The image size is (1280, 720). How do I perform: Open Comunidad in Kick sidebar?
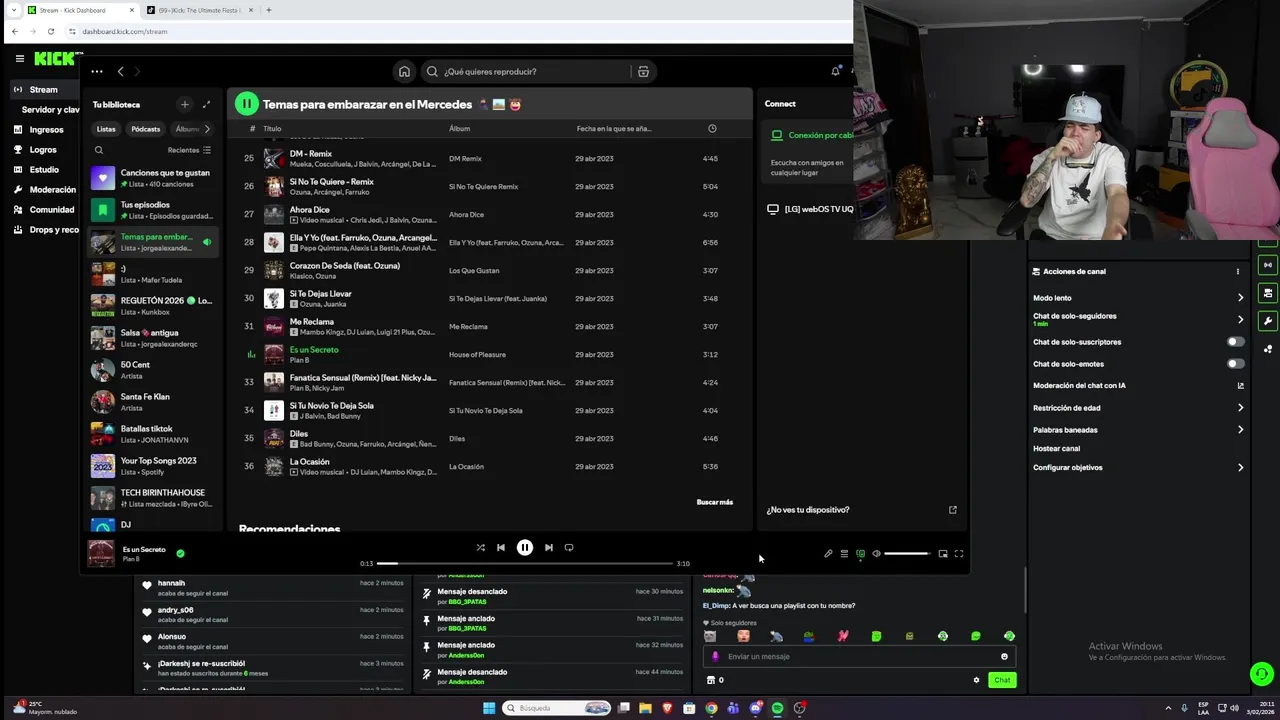(51, 209)
